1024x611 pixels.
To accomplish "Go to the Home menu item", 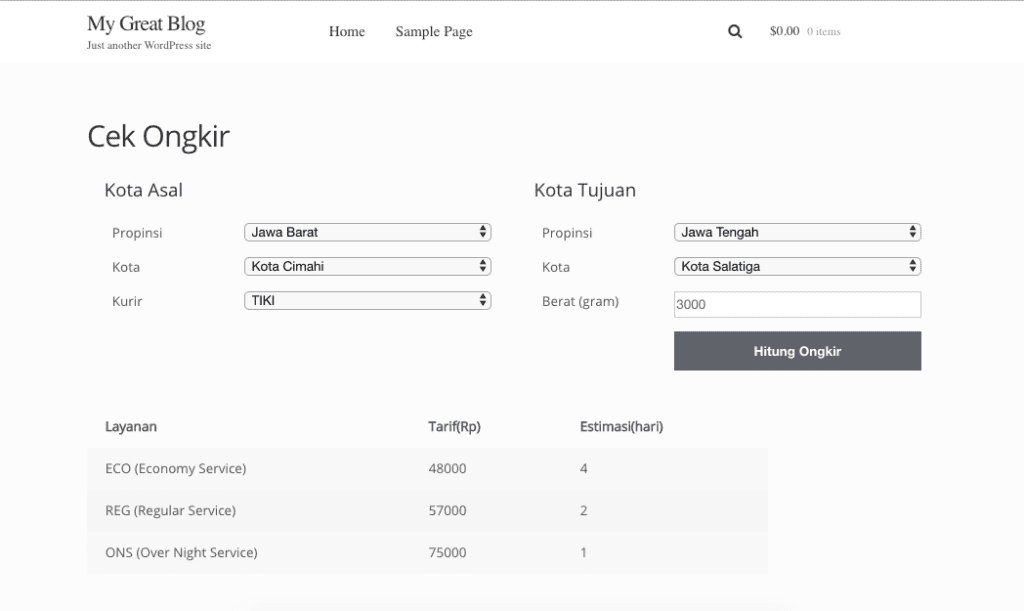I will (347, 31).
